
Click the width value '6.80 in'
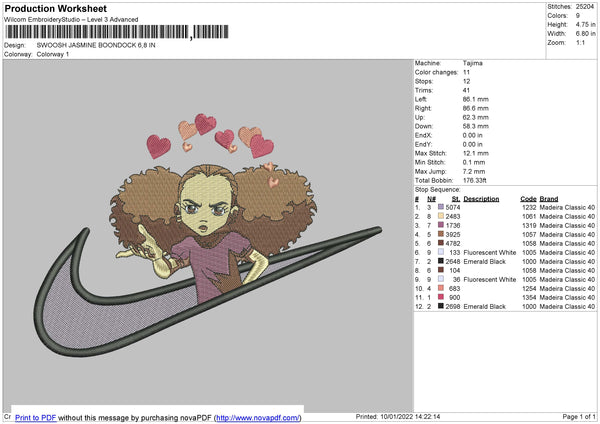coord(585,34)
